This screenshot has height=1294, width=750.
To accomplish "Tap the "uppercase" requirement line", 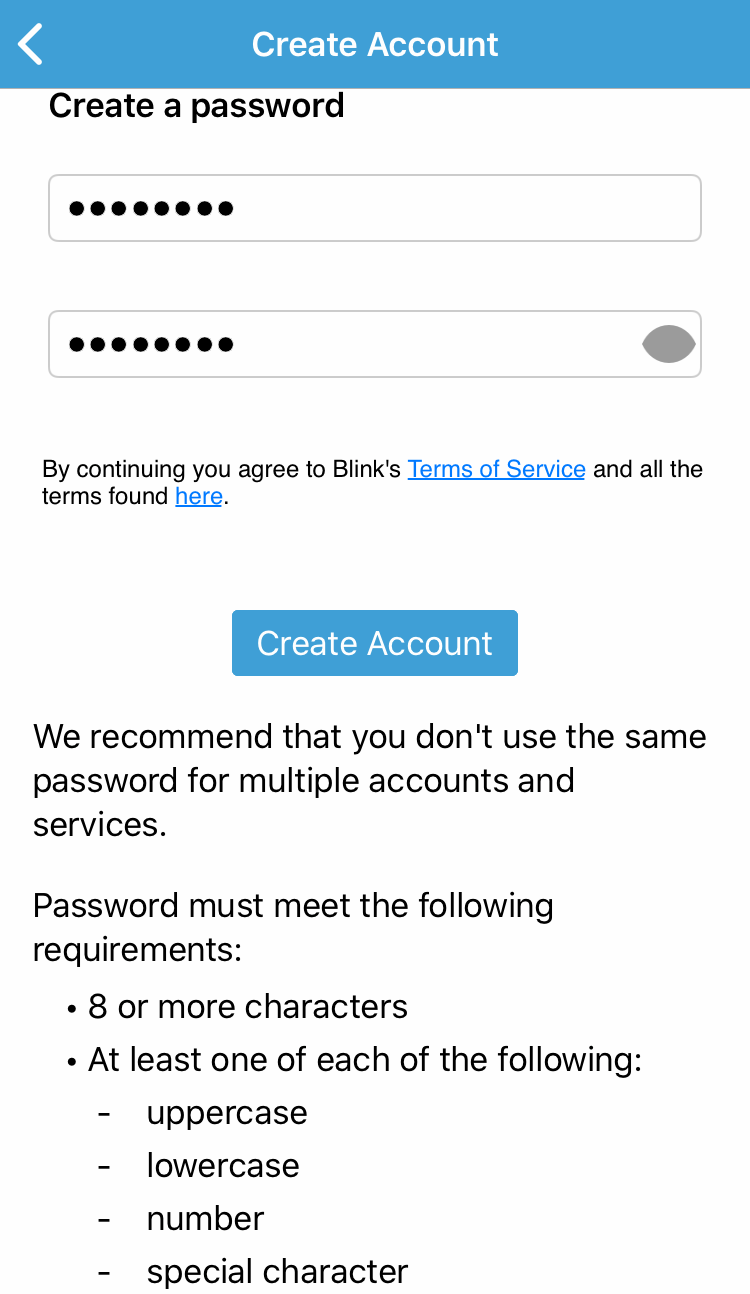I will (x=227, y=1113).
